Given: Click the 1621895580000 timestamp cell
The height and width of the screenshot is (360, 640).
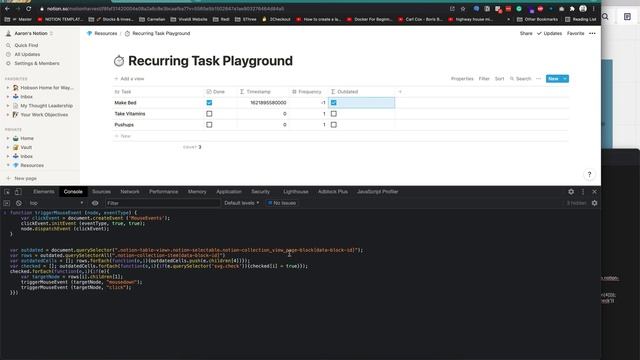Looking at the screenshot, I should coord(262,103).
